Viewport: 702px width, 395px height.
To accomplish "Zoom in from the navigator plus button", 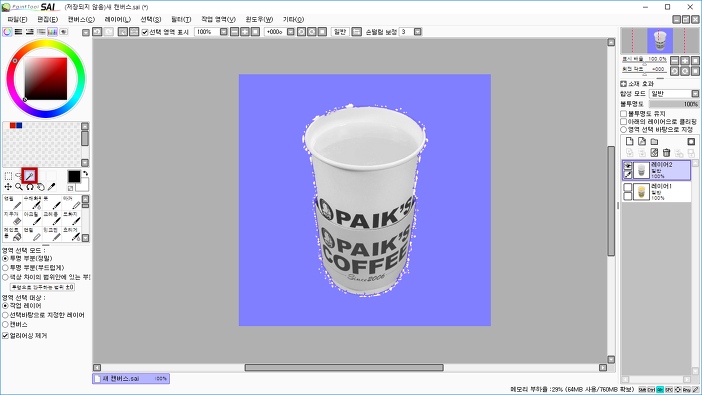I will coord(685,60).
